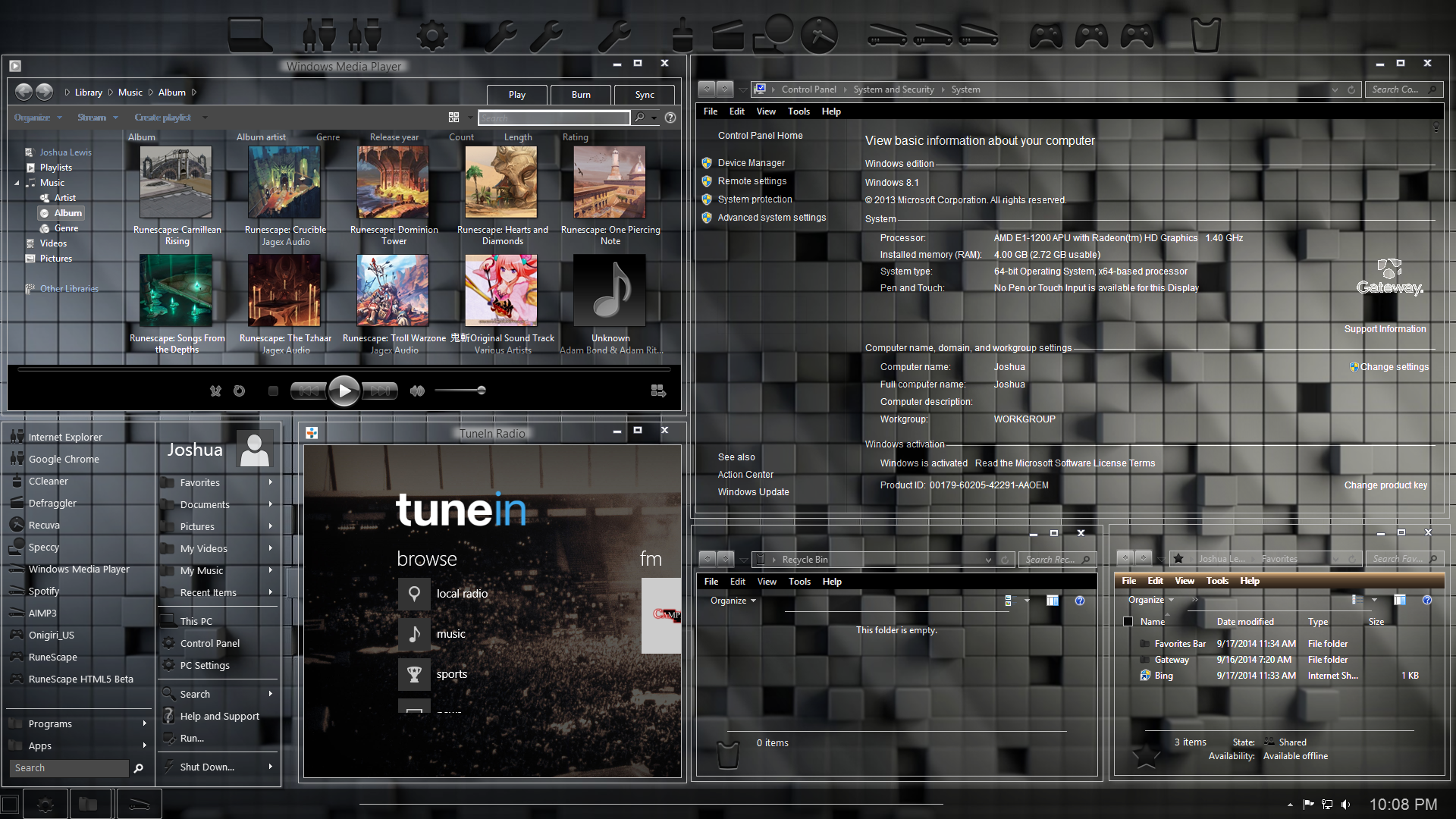Toggle shuffle in Windows Media Player
Screen dimensions: 1456x819
pos(215,391)
